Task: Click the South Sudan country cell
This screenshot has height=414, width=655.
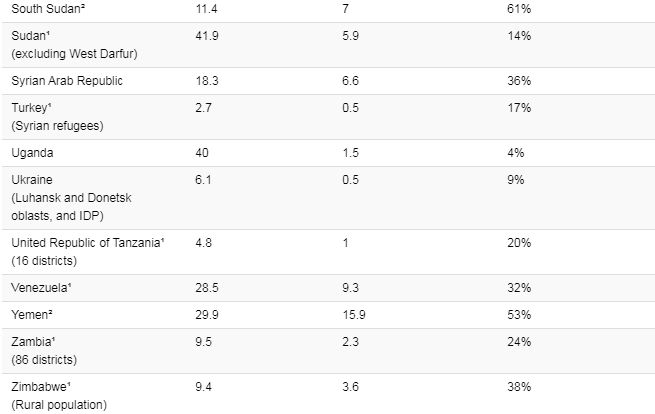Action: [46, 9]
